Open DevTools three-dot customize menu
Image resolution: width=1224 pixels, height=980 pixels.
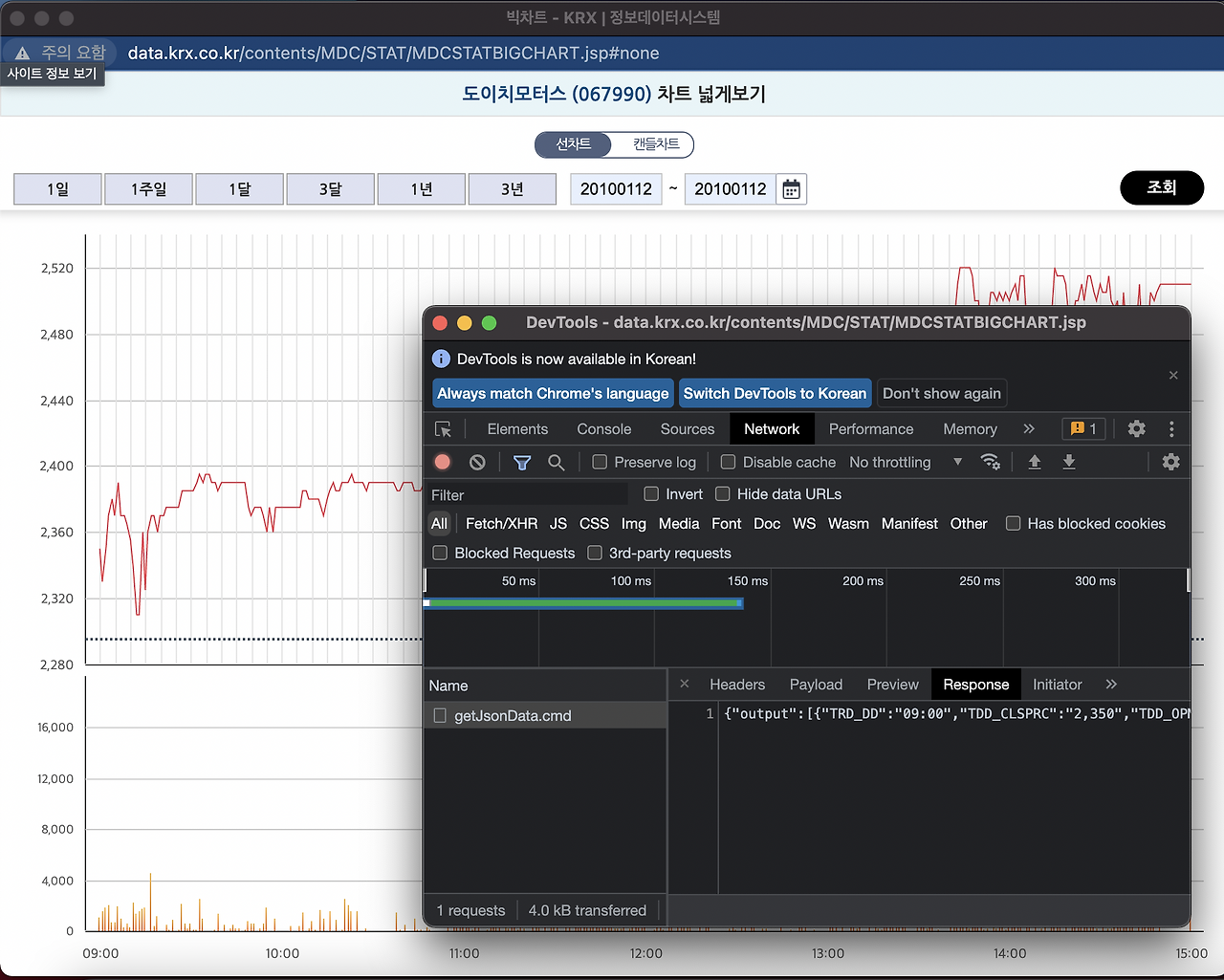[x=1171, y=429]
